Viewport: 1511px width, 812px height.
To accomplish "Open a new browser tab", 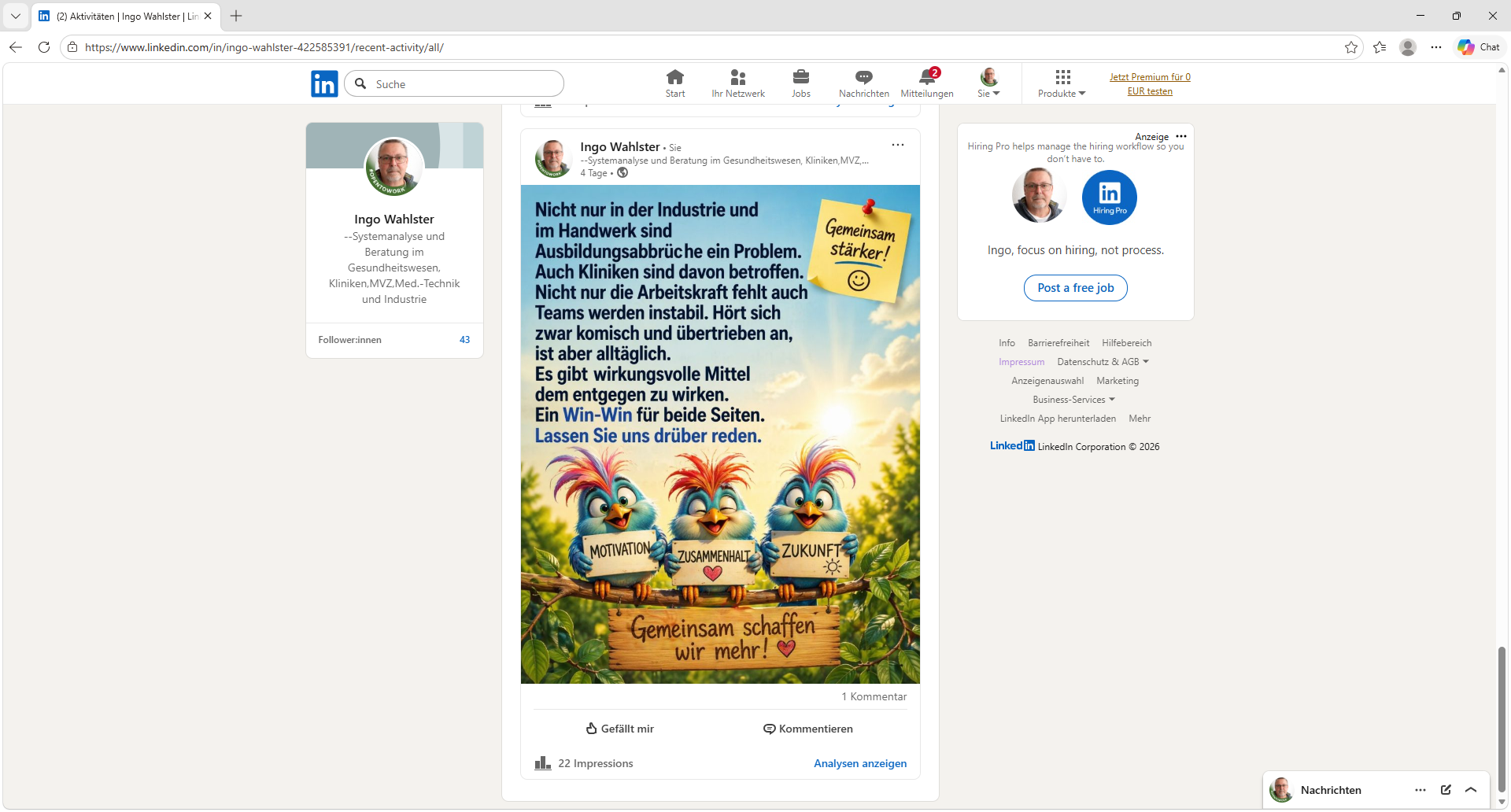I will (236, 16).
